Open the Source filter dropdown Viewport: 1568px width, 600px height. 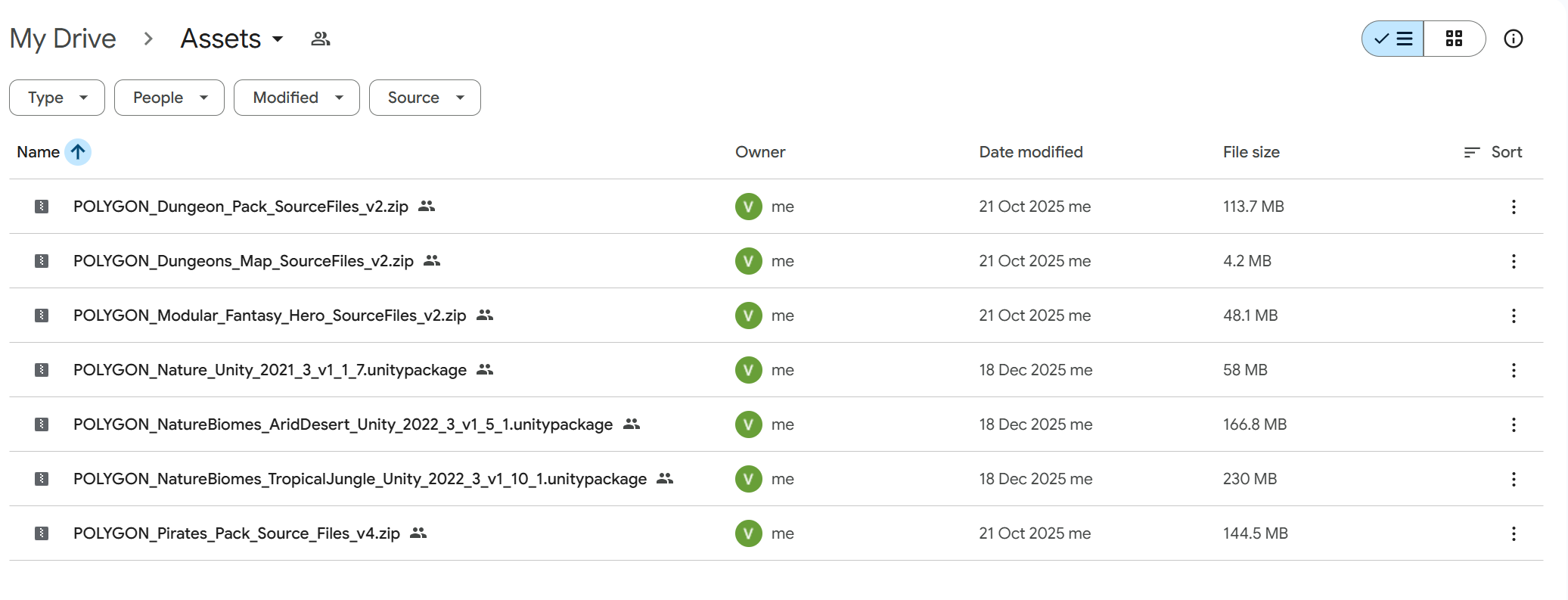click(424, 98)
